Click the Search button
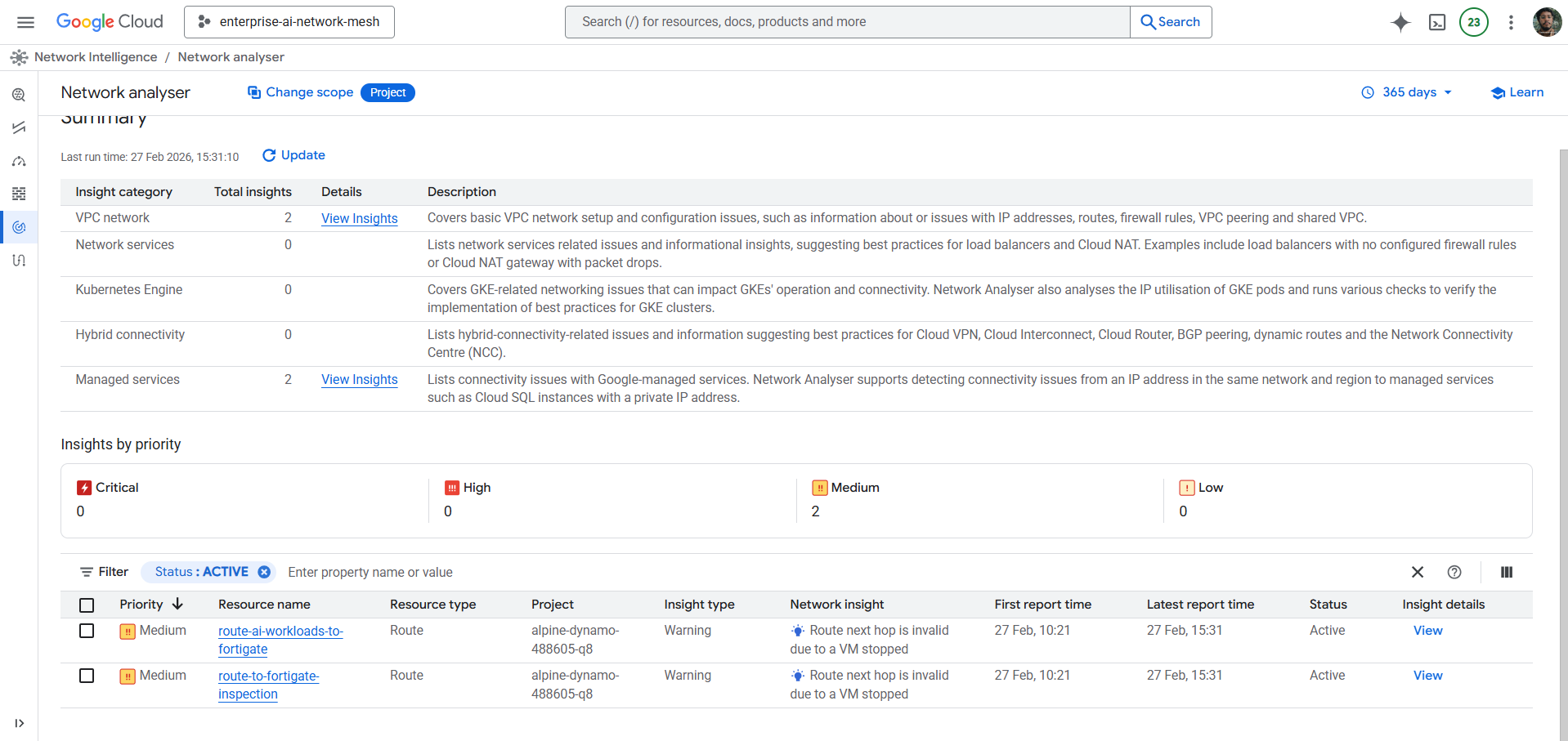 point(1171,22)
